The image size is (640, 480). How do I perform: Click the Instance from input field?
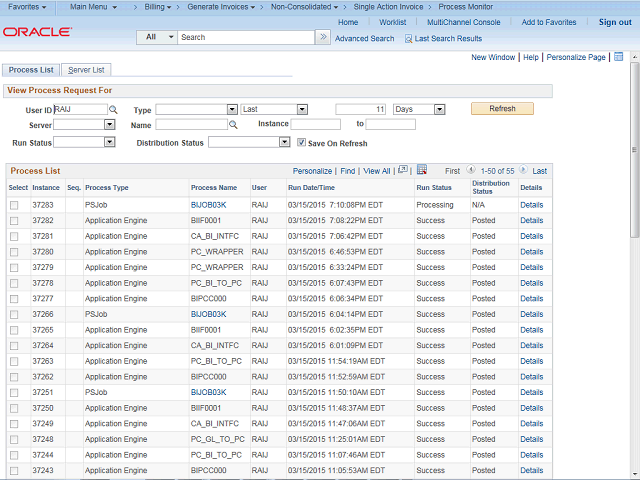point(316,125)
